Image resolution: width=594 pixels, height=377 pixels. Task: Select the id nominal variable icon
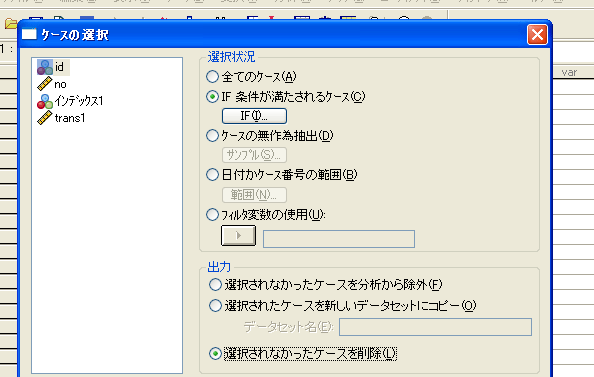tap(45, 67)
